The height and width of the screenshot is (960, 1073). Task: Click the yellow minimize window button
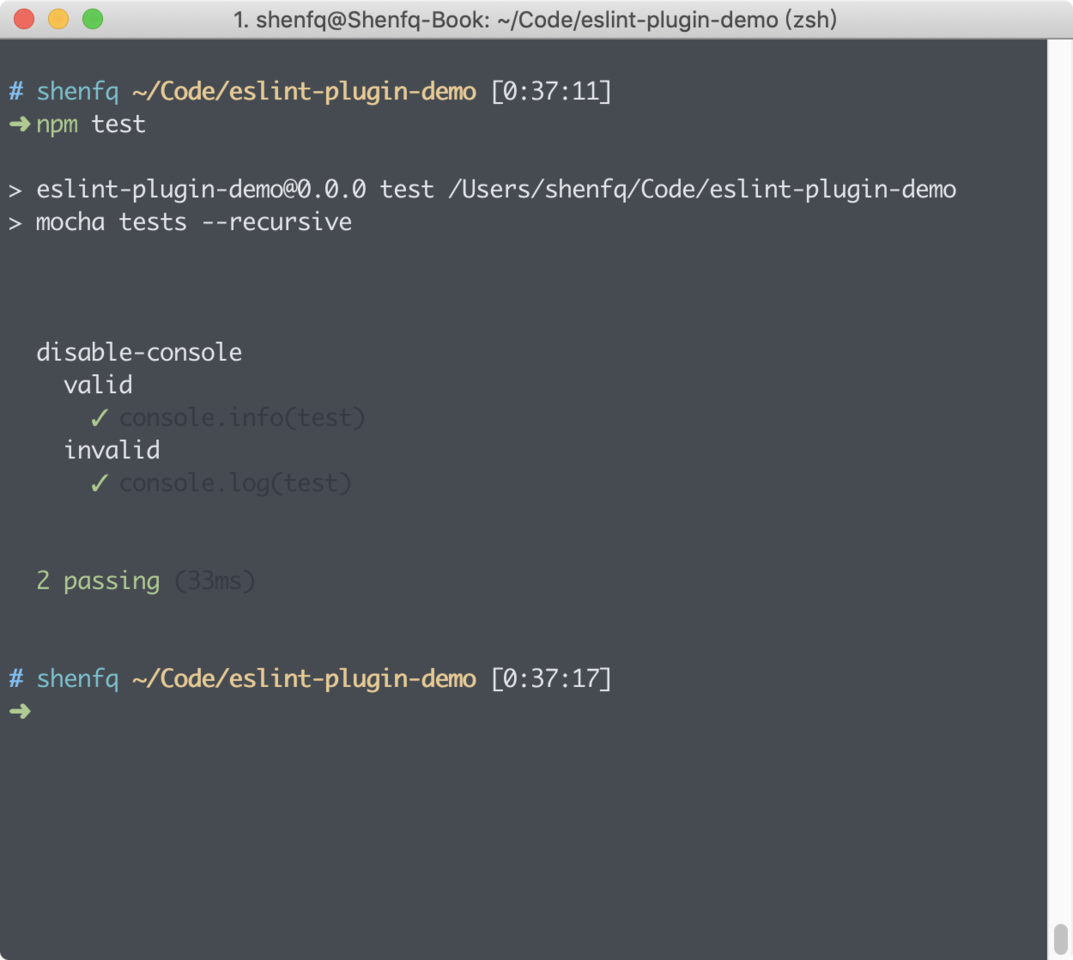pyautogui.click(x=58, y=19)
